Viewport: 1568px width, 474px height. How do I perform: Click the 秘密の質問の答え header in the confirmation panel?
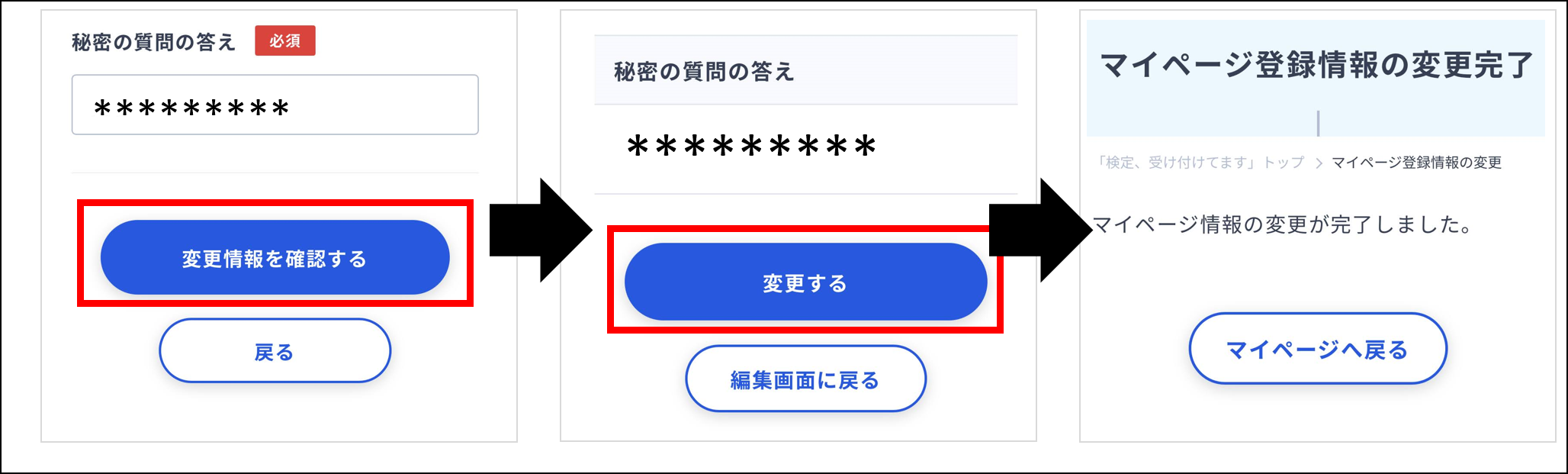pos(705,72)
